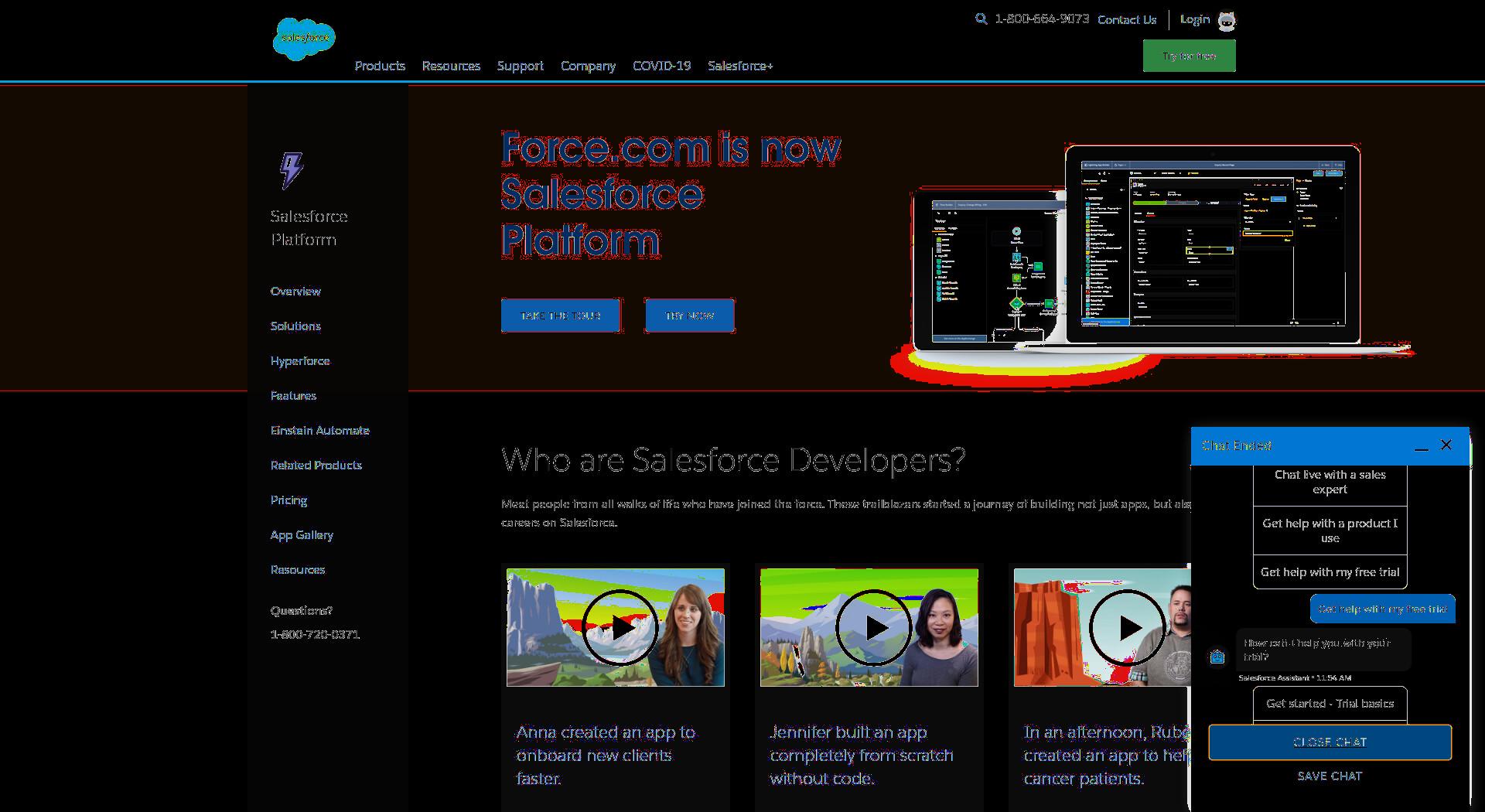Screen dimensions: 1485x812
Task: Click the sent 'Get help with my free trial' bubble
Action: point(1382,609)
